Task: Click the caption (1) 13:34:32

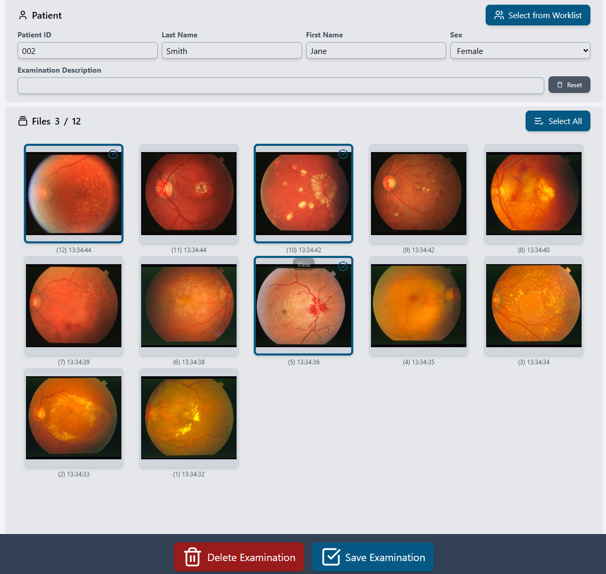Action: click(189, 474)
